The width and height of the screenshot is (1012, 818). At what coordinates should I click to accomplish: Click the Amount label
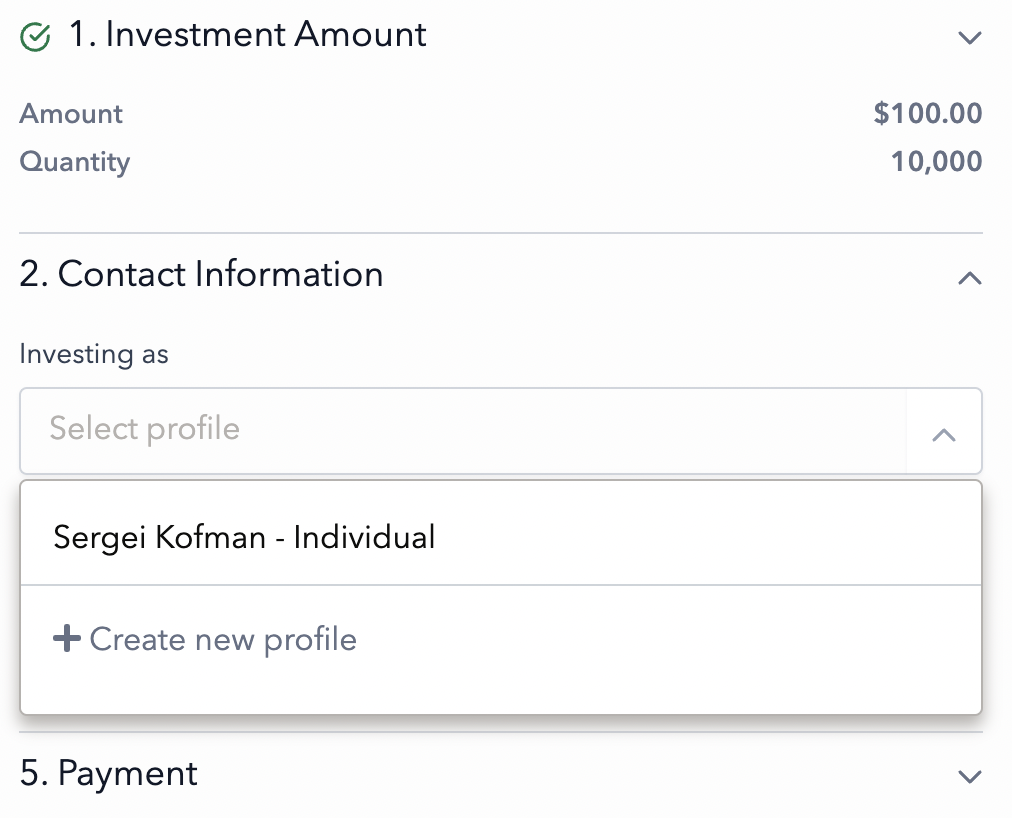click(71, 114)
